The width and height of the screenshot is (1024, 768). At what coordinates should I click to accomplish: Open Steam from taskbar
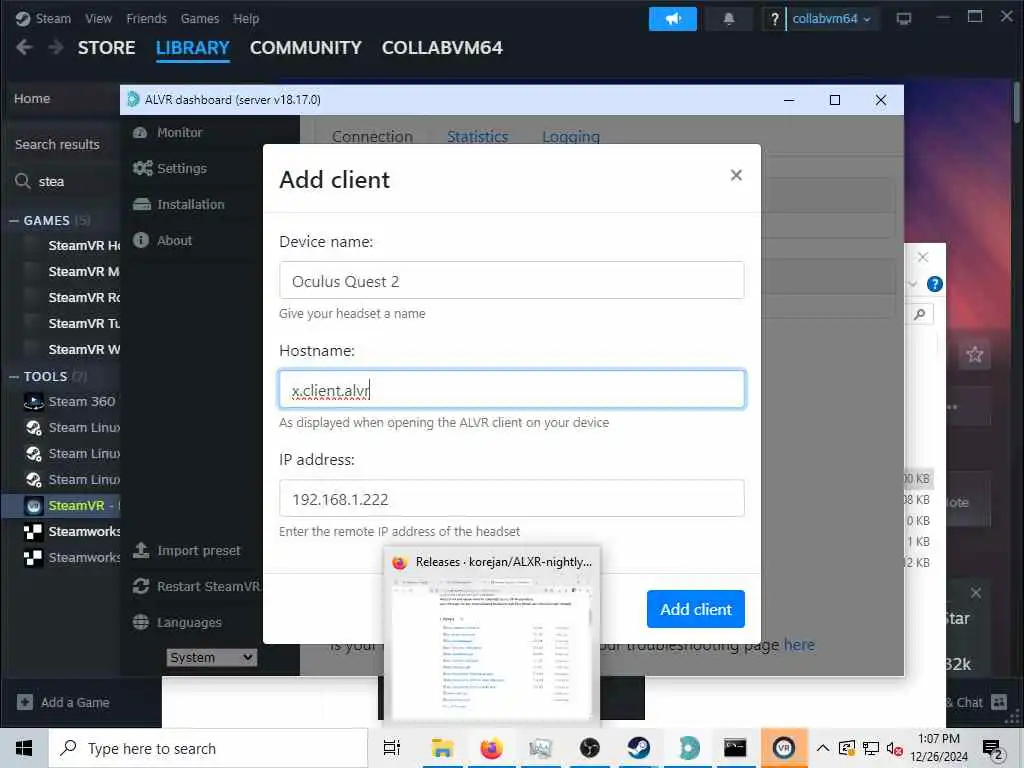click(x=638, y=748)
